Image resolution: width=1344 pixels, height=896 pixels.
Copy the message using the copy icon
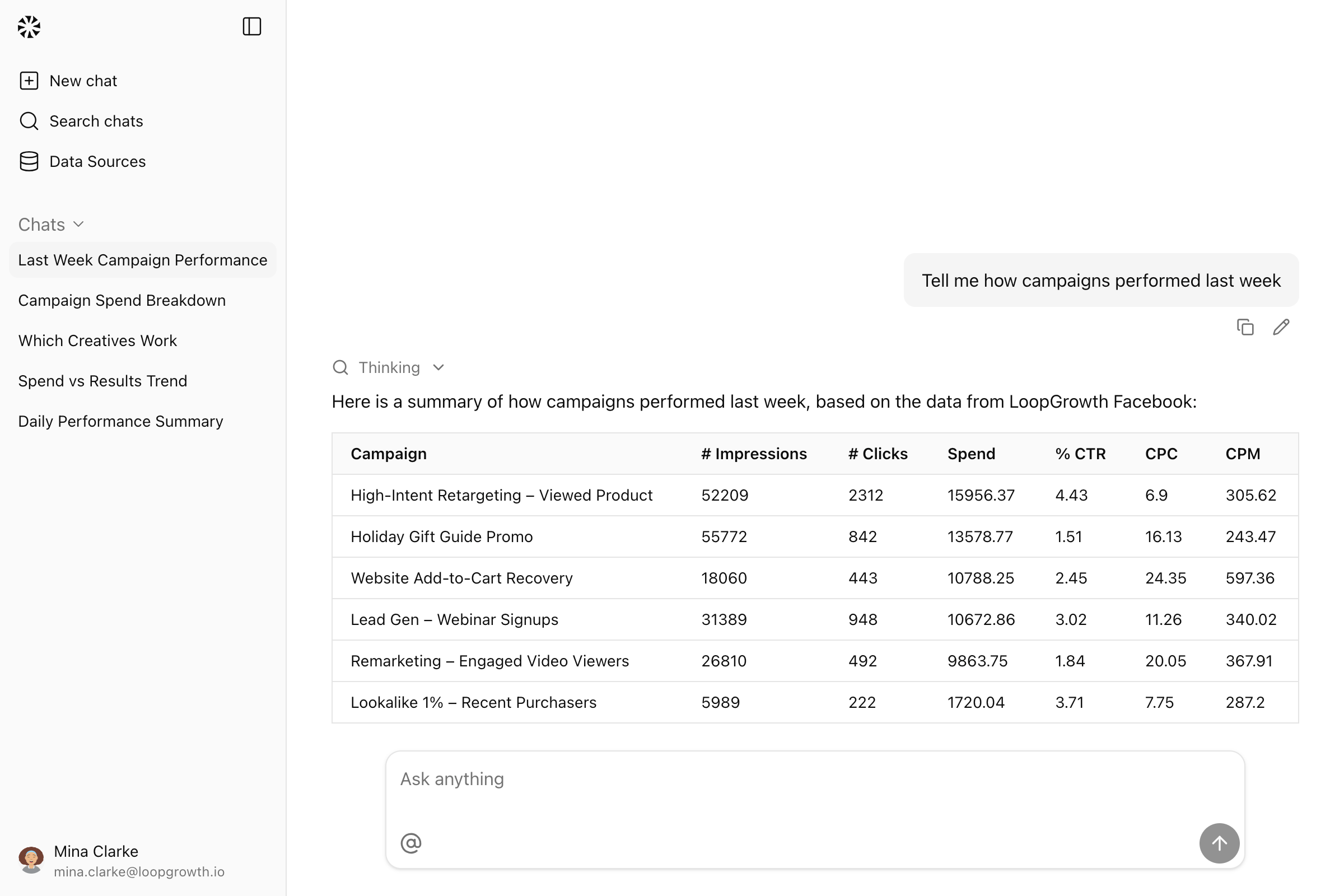tap(1245, 327)
